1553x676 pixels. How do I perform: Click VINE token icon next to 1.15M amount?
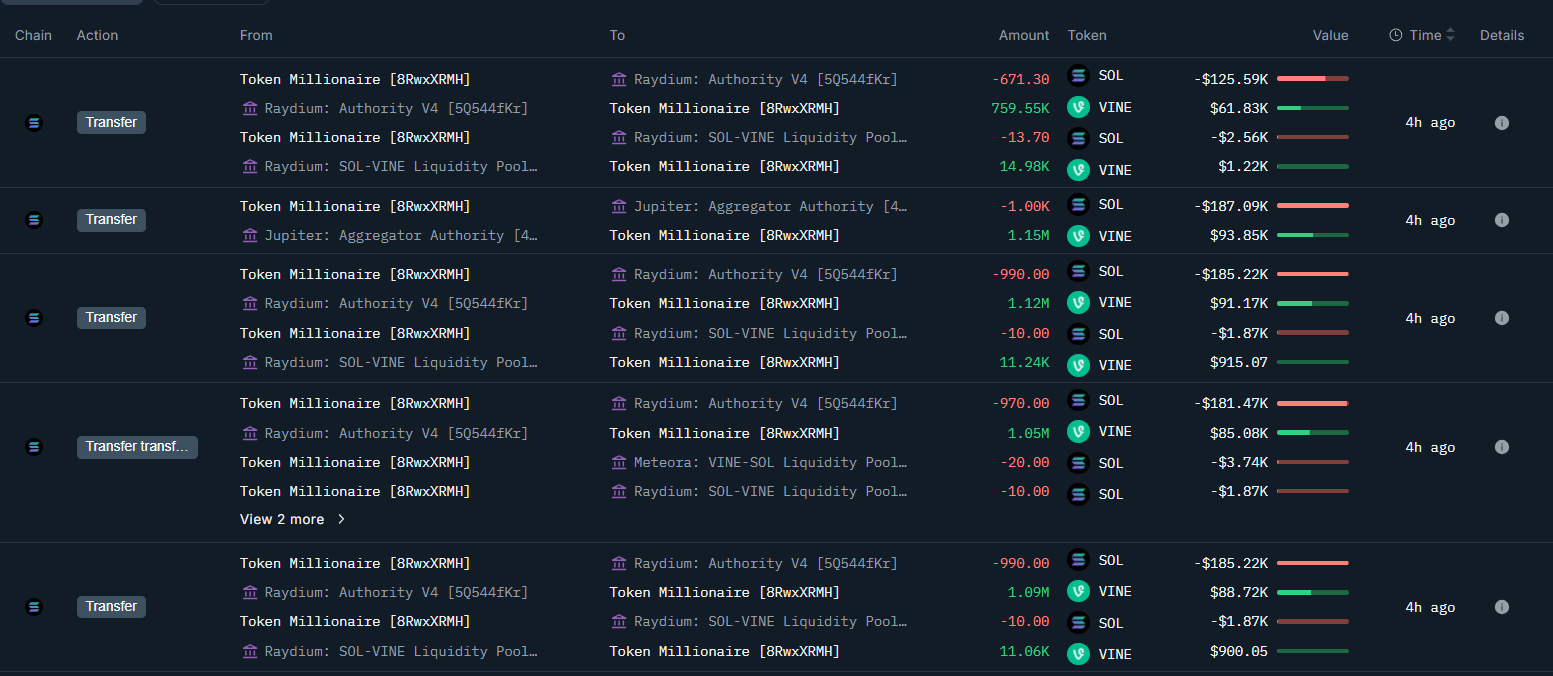click(x=1078, y=236)
